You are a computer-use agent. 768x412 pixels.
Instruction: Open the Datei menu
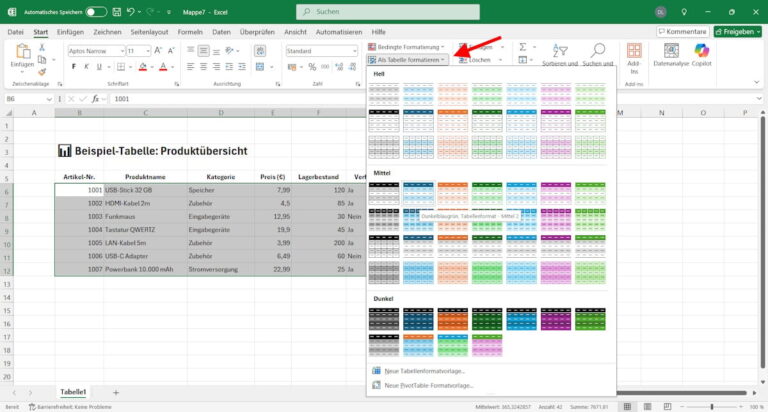[x=15, y=32]
